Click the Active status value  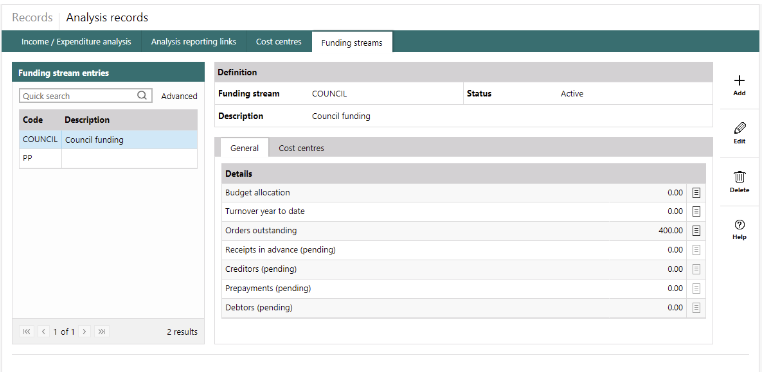click(x=572, y=94)
